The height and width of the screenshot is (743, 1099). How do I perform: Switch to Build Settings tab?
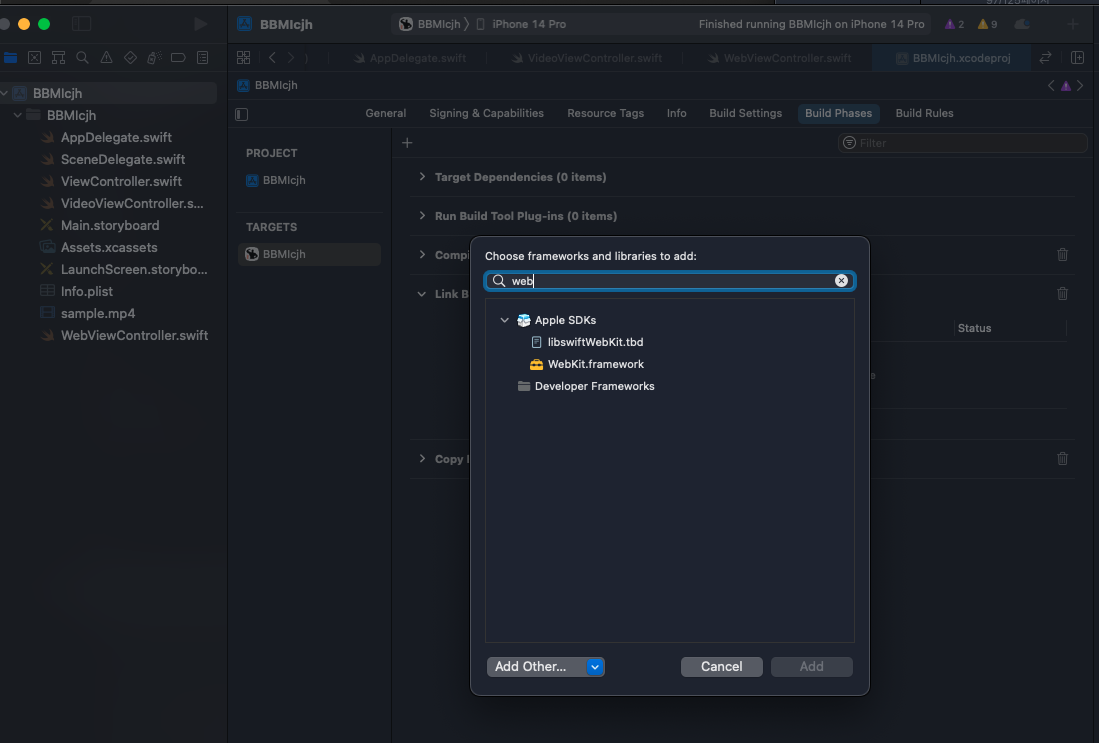pos(746,113)
